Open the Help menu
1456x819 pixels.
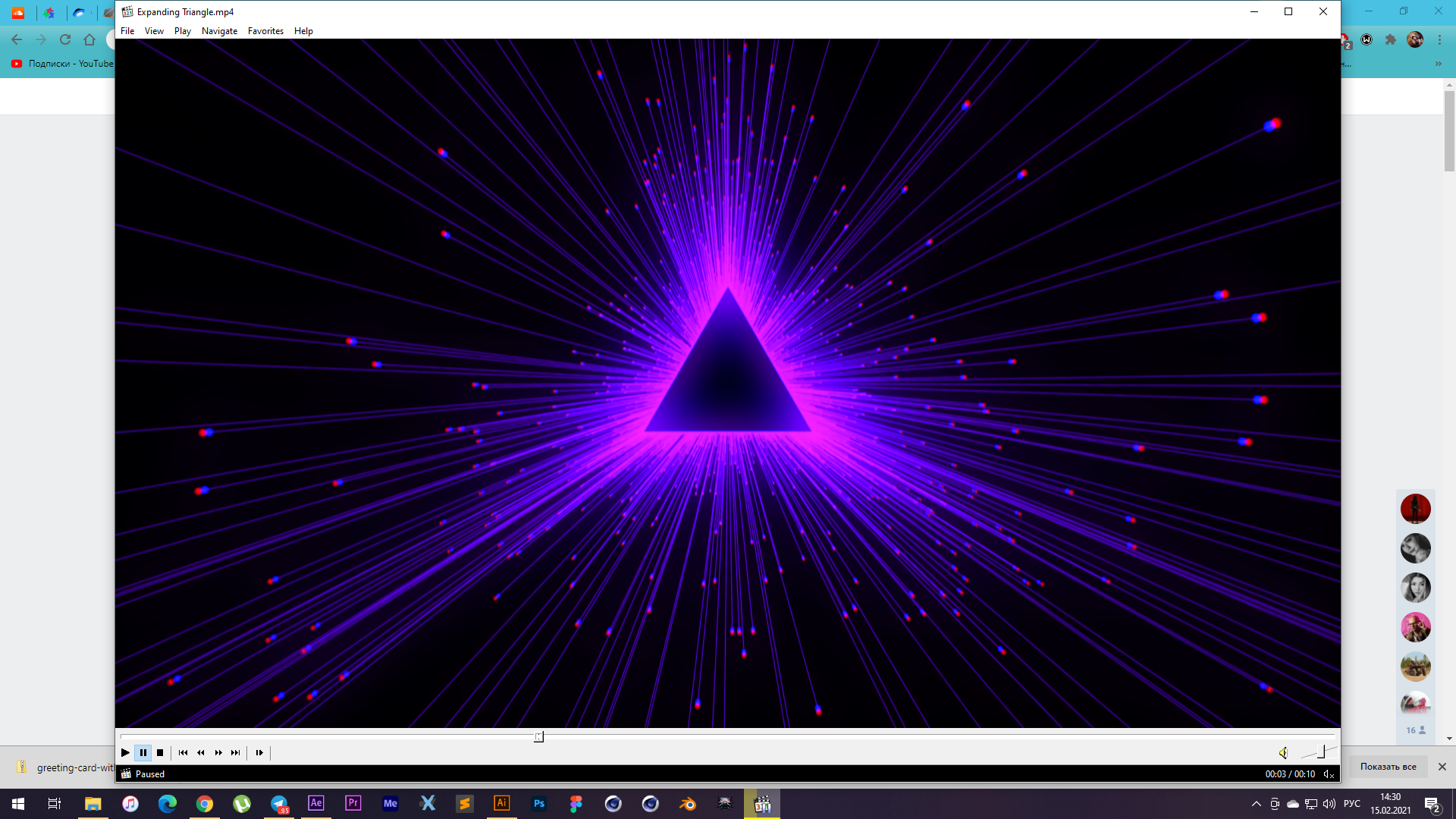pyautogui.click(x=303, y=31)
